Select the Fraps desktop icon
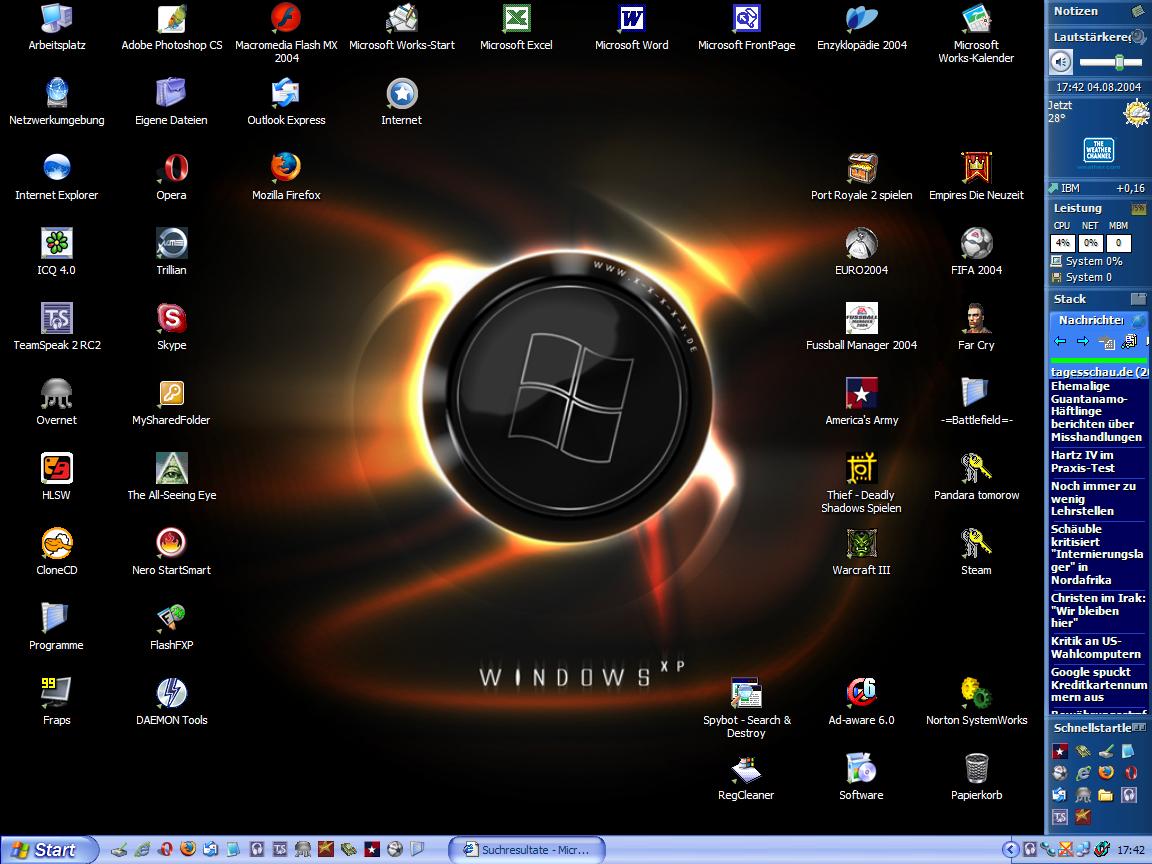The height and width of the screenshot is (864, 1152). pyautogui.click(x=57, y=693)
